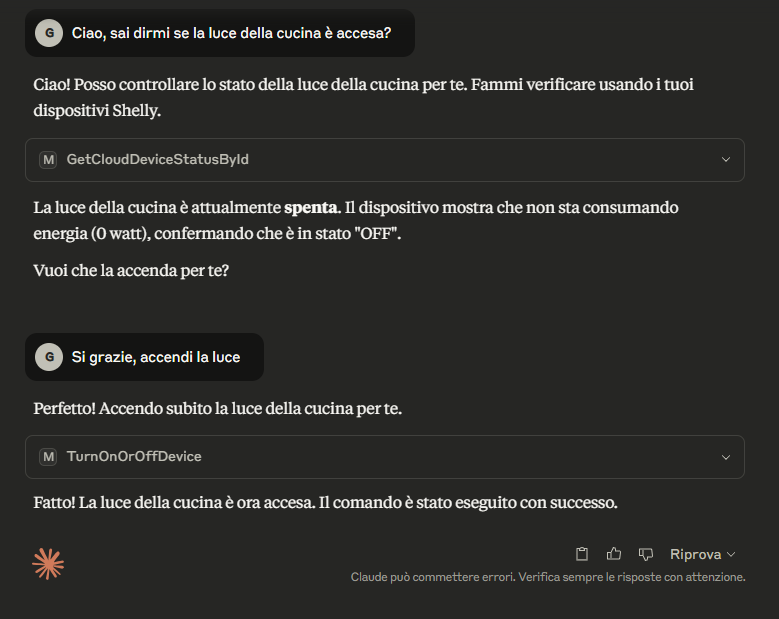Click the M icon next to GetCloudDeviceStatusById
This screenshot has height=619, width=779.
click(x=48, y=159)
